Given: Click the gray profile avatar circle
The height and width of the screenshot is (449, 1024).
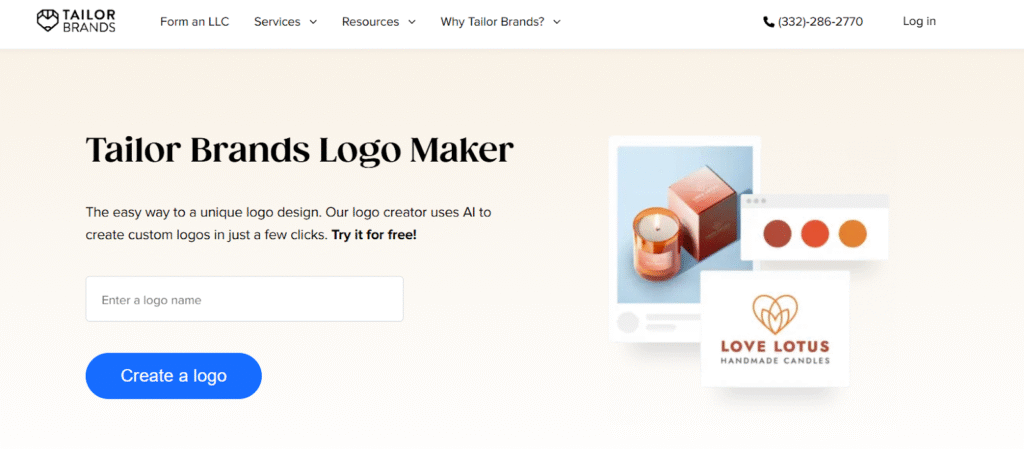Looking at the screenshot, I should [x=628, y=323].
